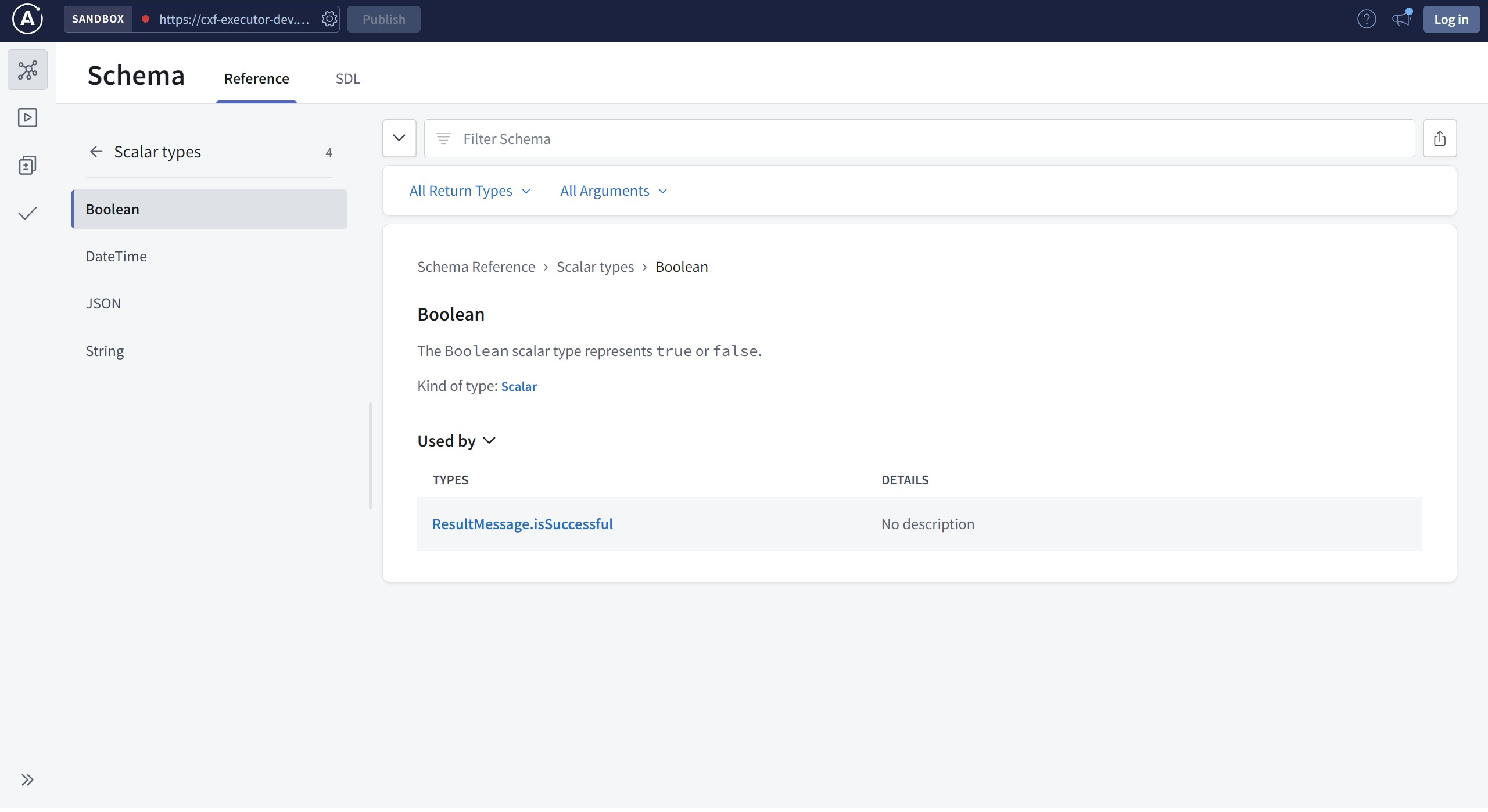The height and width of the screenshot is (812, 1488).
Task: Click the TYPES column header
Action: [x=450, y=480]
